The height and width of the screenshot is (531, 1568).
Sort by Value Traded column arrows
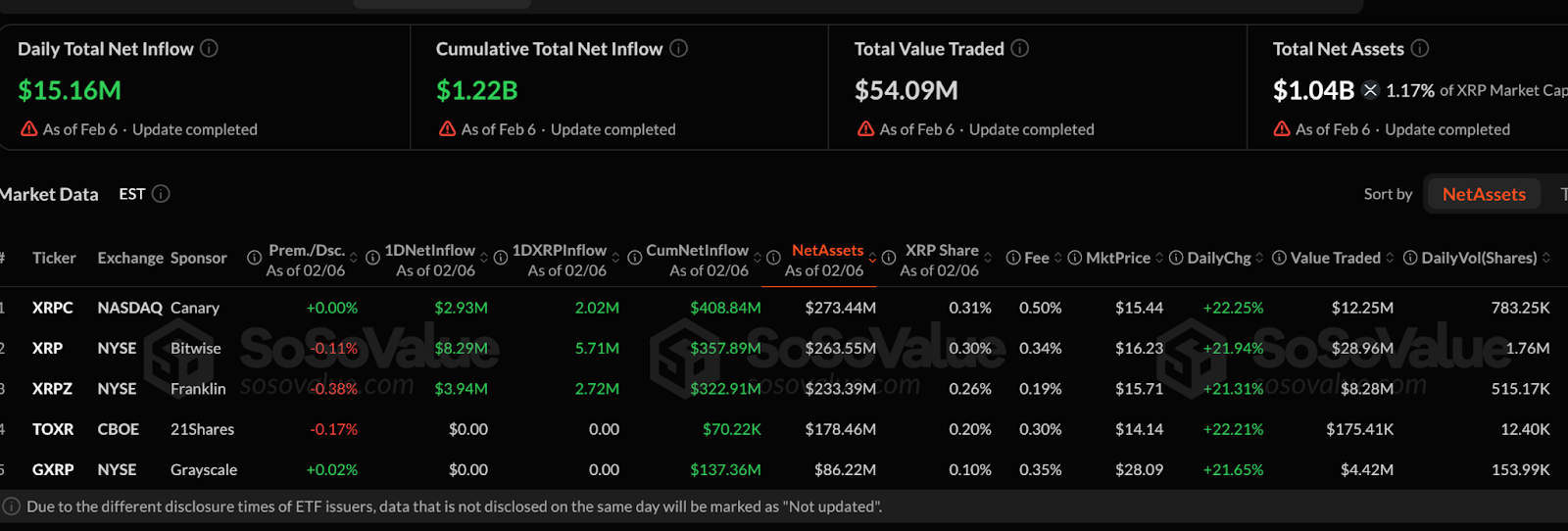tap(1390, 258)
